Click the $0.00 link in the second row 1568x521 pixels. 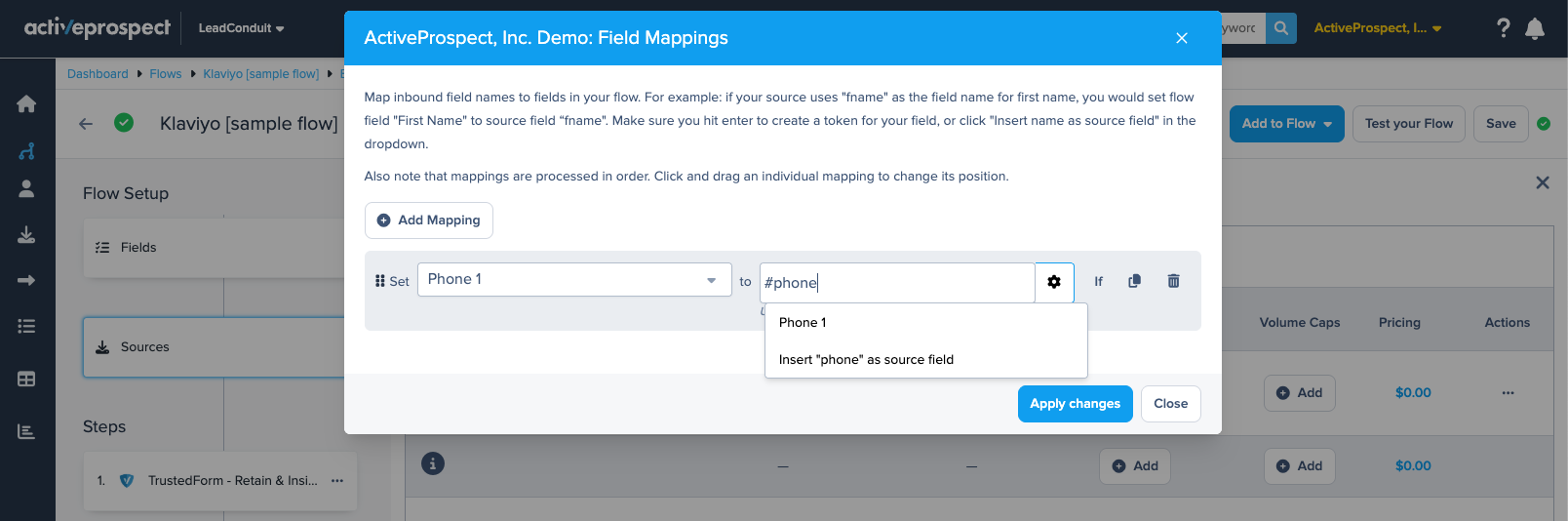[1413, 466]
